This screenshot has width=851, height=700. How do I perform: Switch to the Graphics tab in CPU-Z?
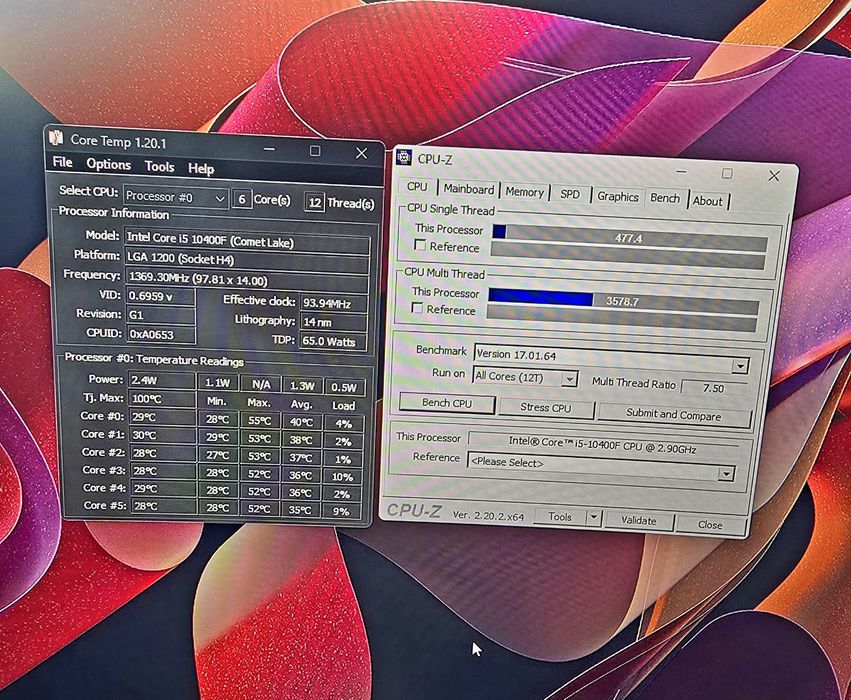tap(618, 196)
